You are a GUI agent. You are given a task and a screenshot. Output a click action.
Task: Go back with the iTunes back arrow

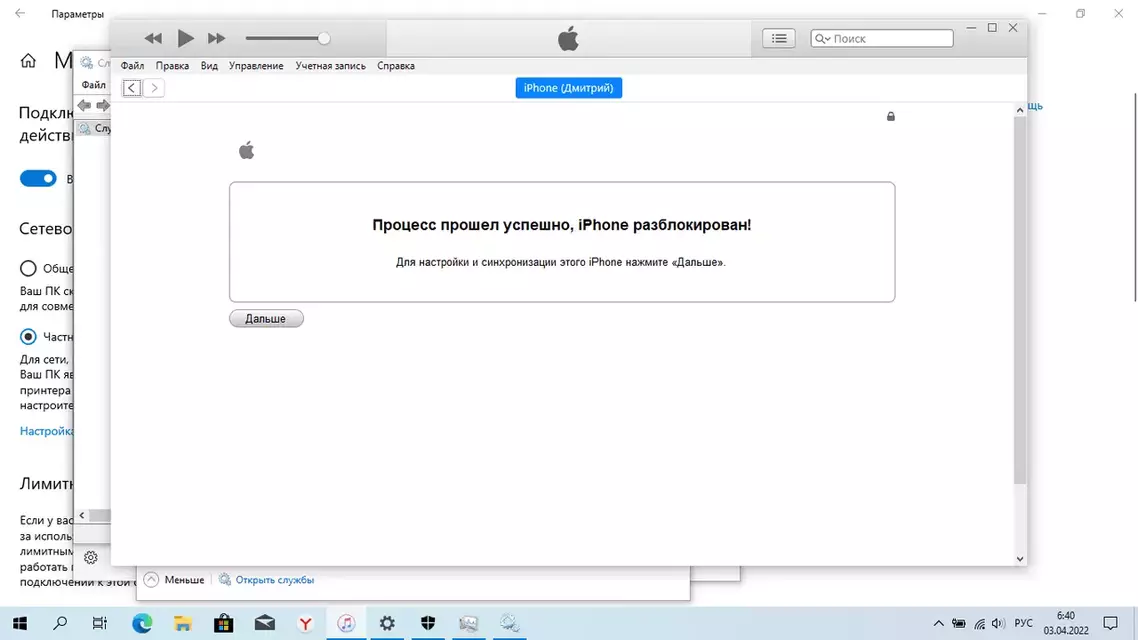pos(131,88)
